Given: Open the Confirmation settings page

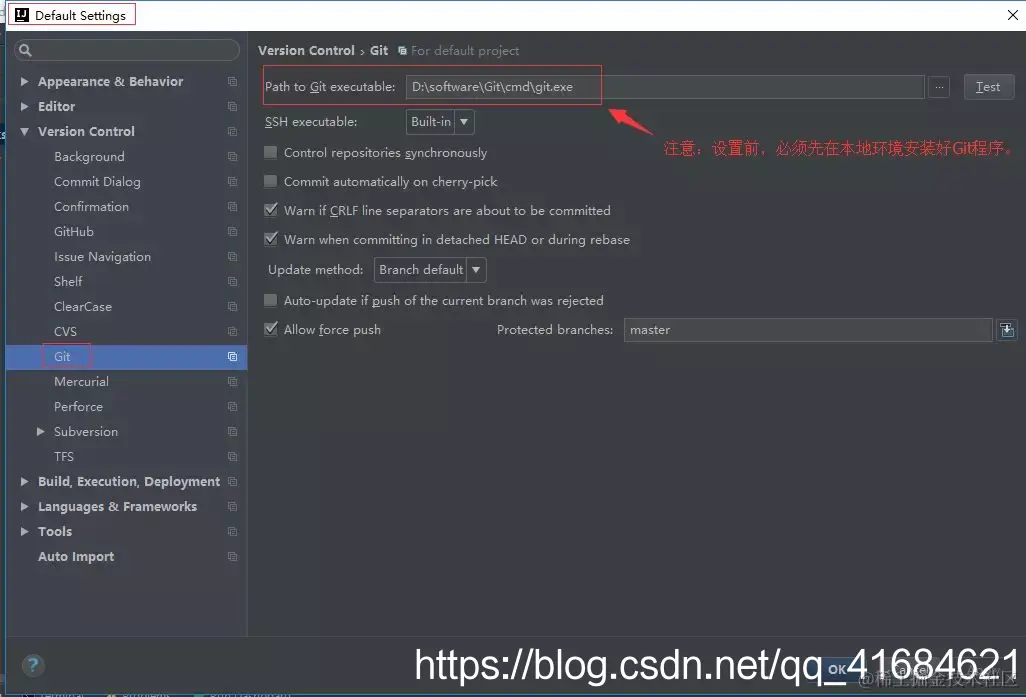Looking at the screenshot, I should tap(91, 206).
